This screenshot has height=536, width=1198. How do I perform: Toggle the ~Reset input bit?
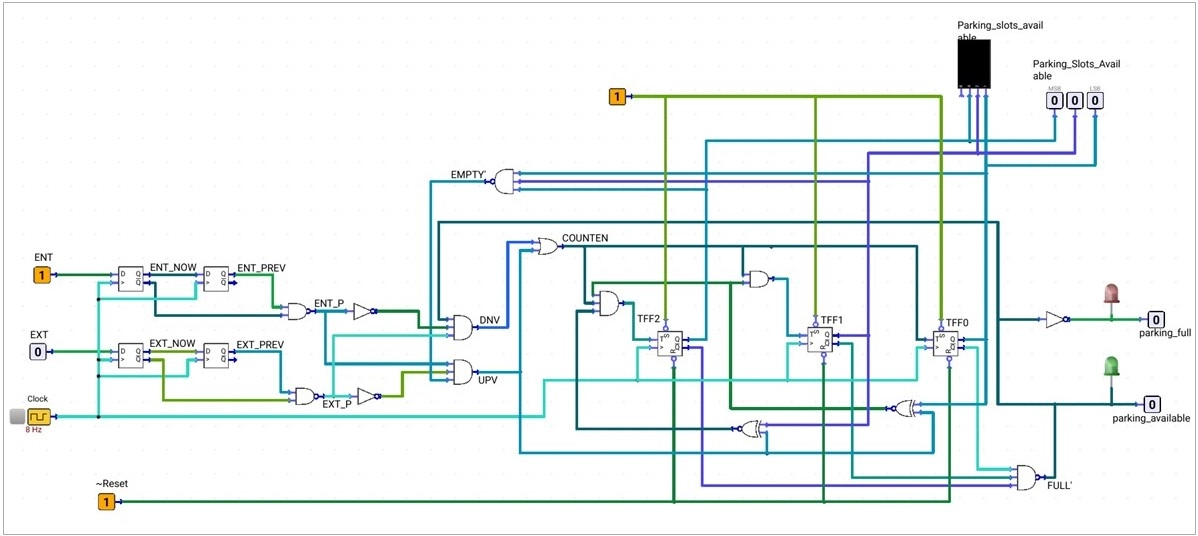106,502
